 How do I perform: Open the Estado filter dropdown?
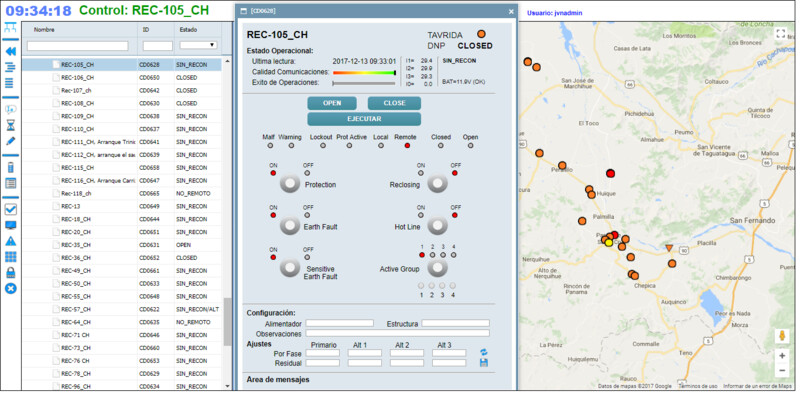click(x=198, y=45)
